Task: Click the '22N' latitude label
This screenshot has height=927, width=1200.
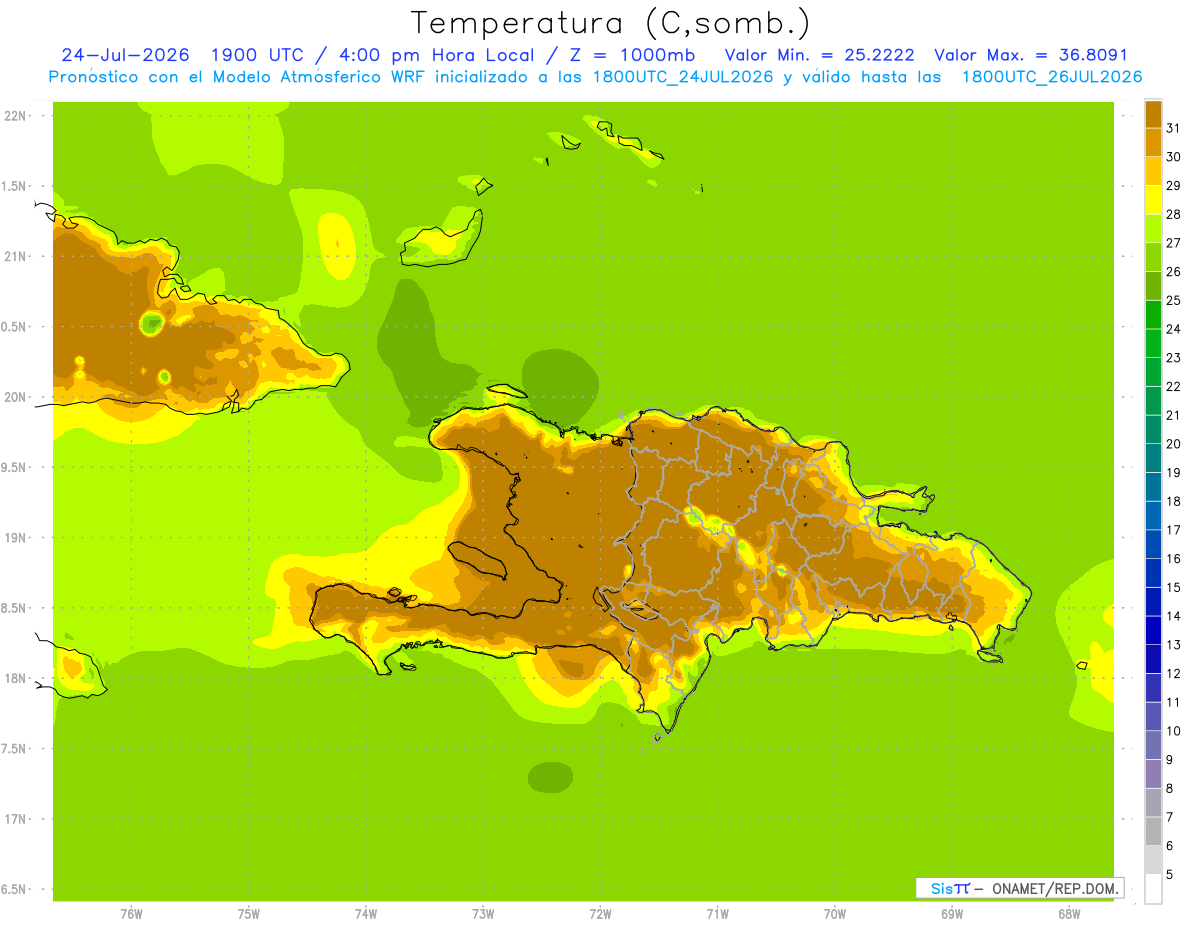Action: [x=14, y=115]
